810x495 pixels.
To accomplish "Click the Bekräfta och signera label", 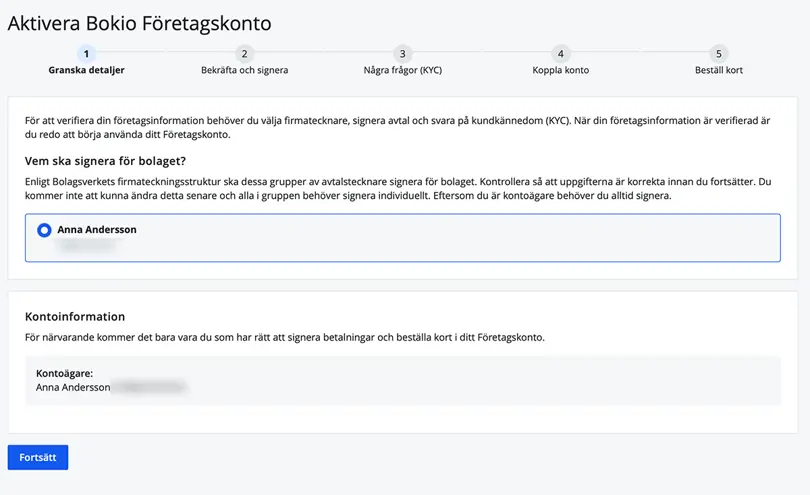I will click(244, 70).
